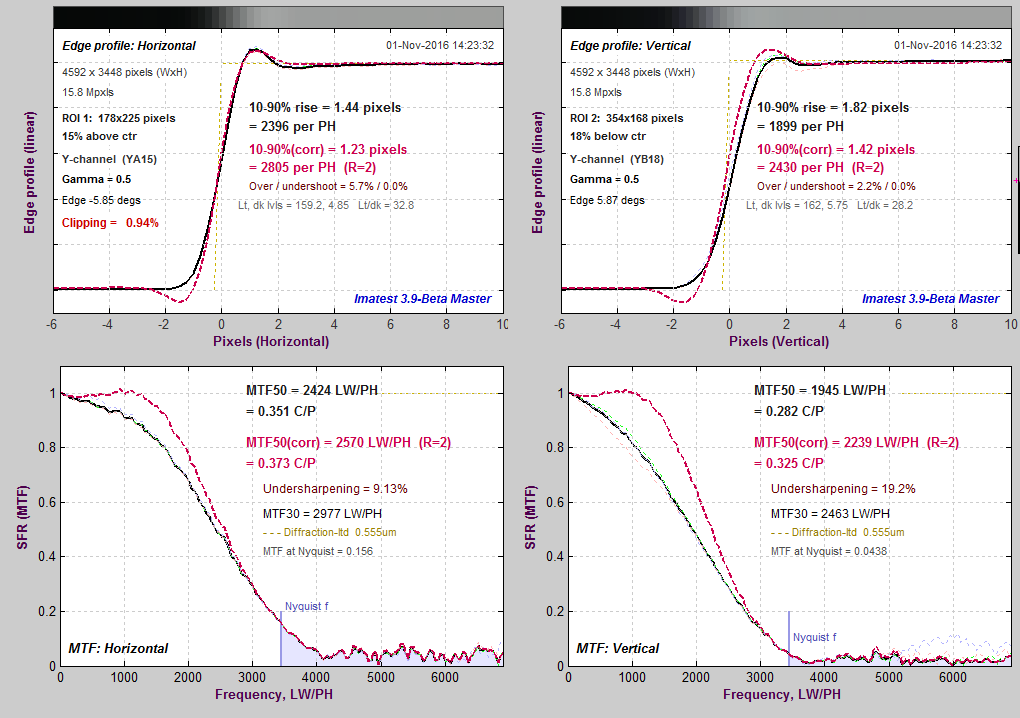Click 'MTF30 = 2463 LW/PH' text

coord(830,514)
